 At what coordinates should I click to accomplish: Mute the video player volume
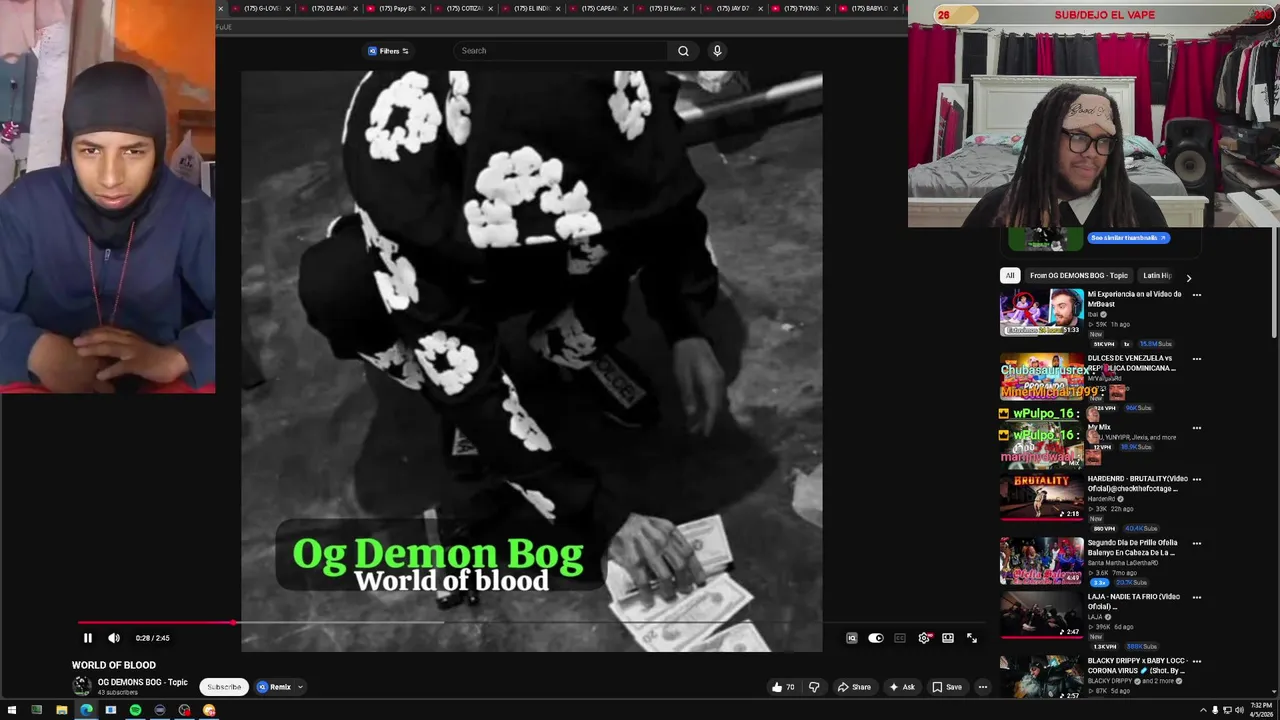(114, 638)
